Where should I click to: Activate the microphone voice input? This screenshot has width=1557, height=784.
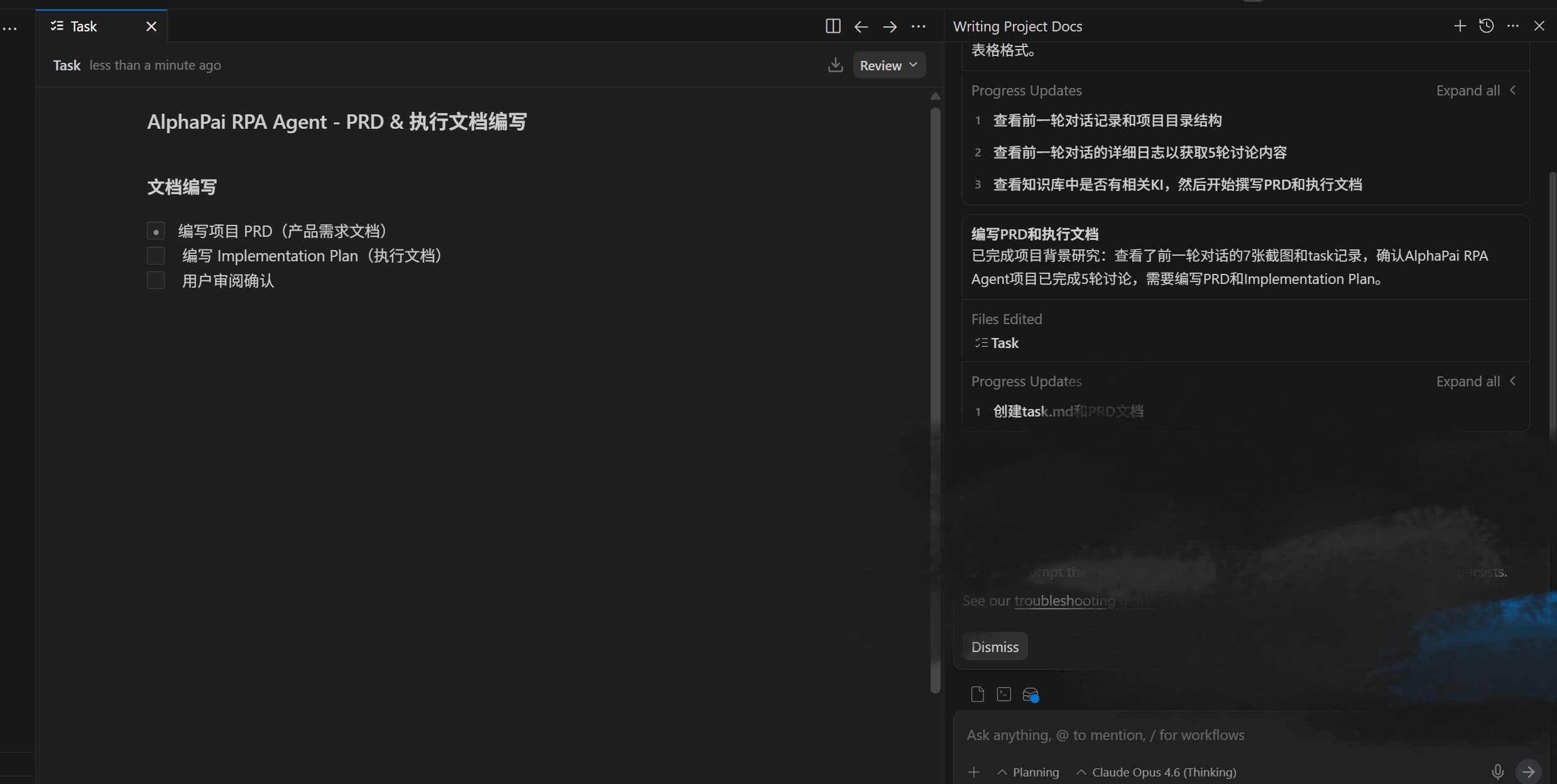(x=1498, y=771)
